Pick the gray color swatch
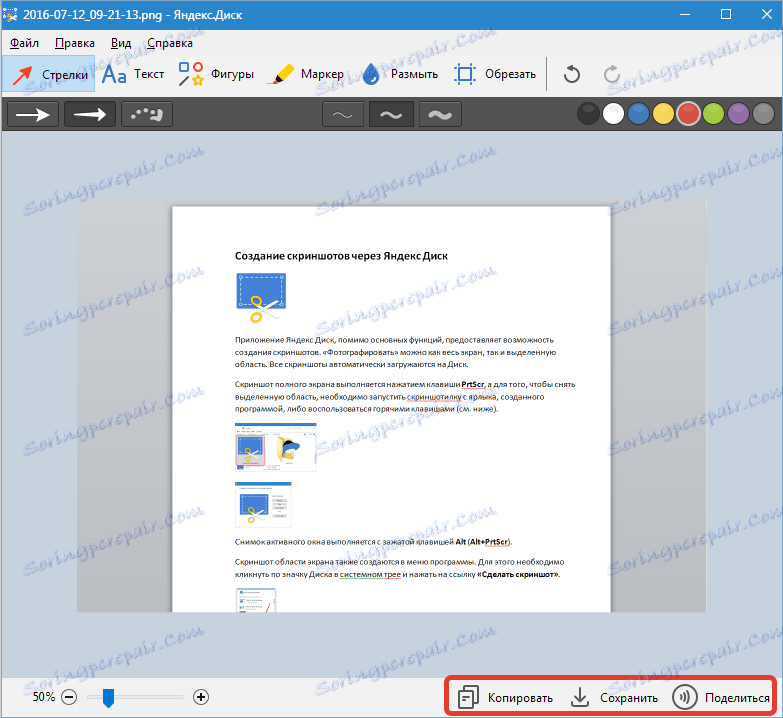 click(x=763, y=114)
